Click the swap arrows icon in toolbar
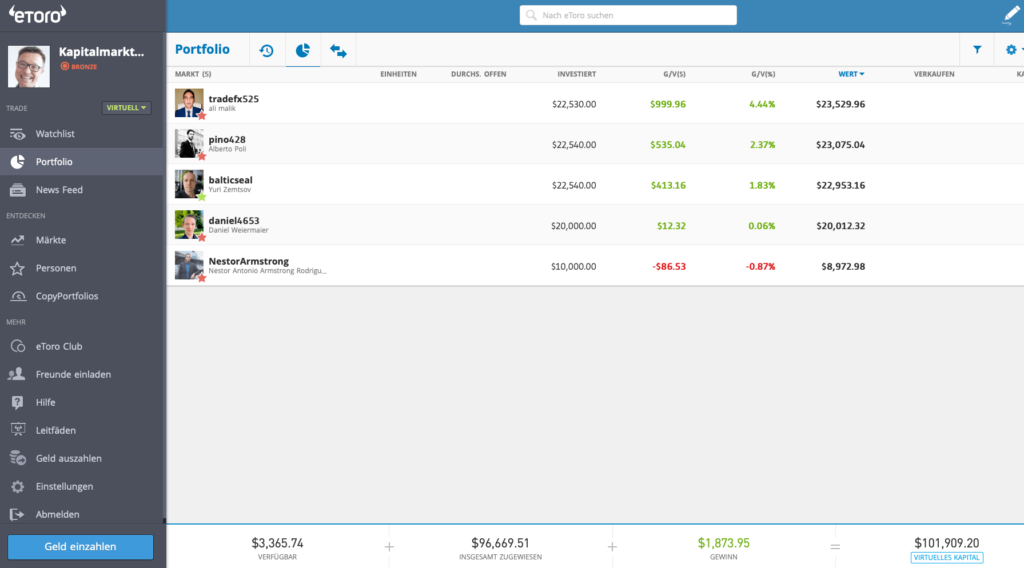1024x568 pixels. 338,50
